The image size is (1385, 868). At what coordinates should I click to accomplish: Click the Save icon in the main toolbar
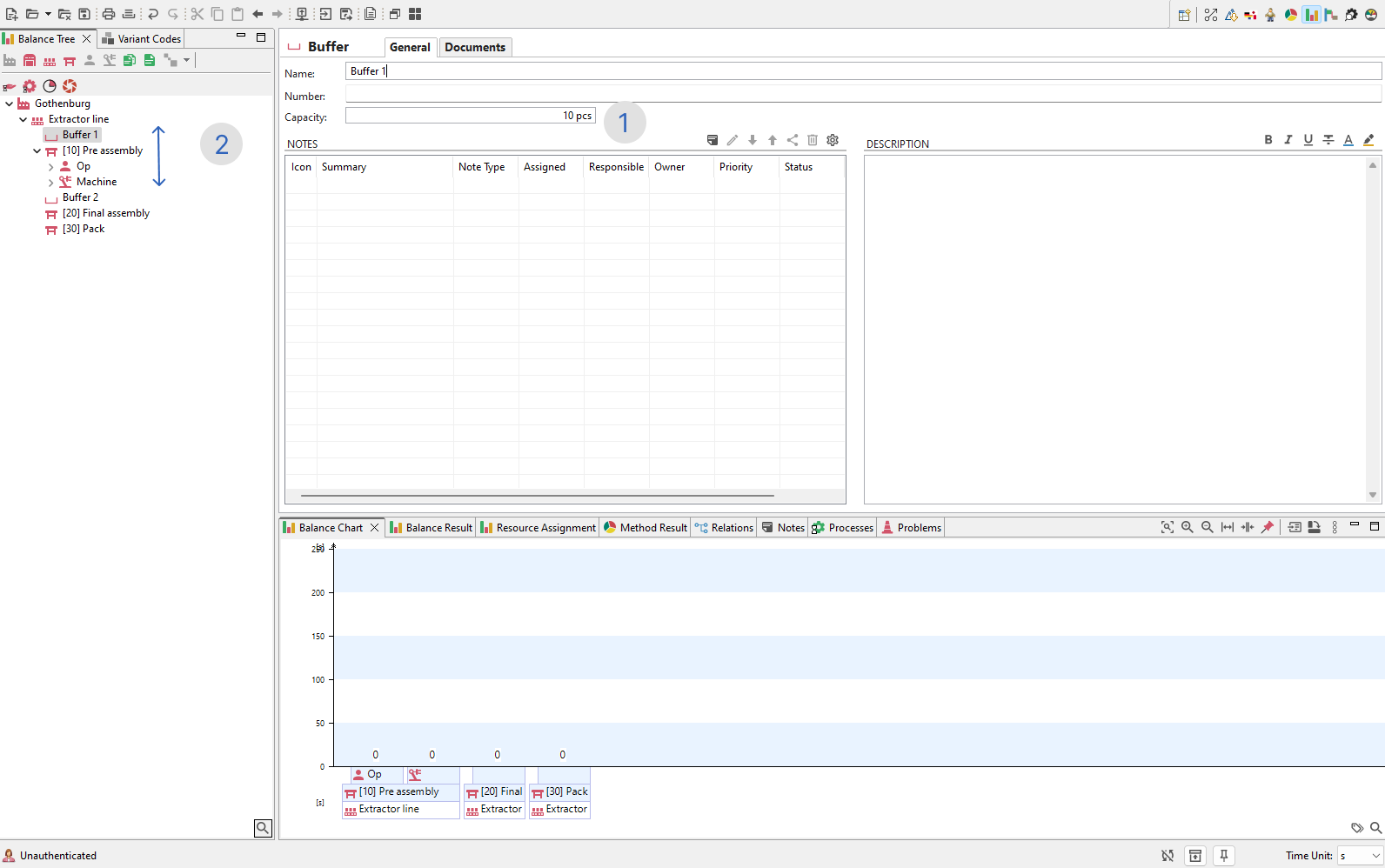click(x=84, y=14)
